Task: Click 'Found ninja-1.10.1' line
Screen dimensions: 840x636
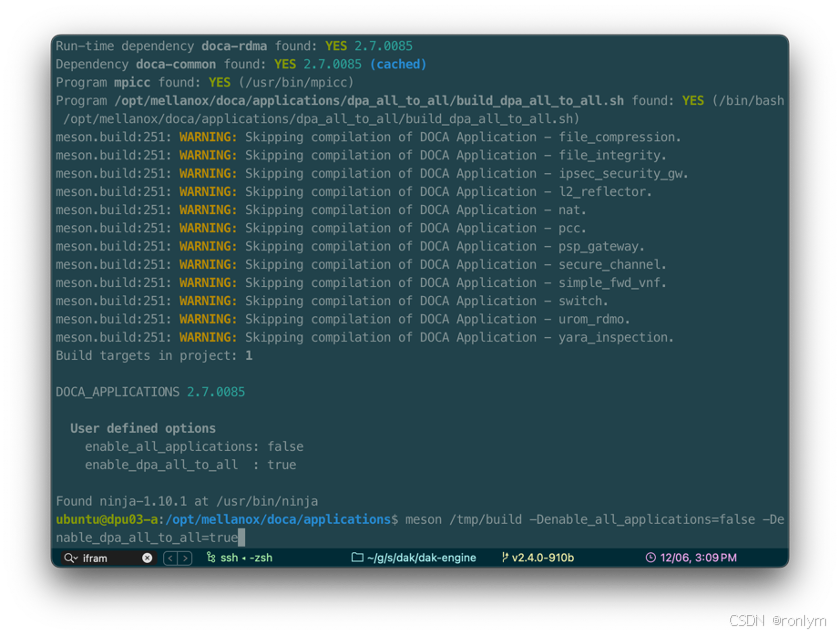Action: point(186,502)
